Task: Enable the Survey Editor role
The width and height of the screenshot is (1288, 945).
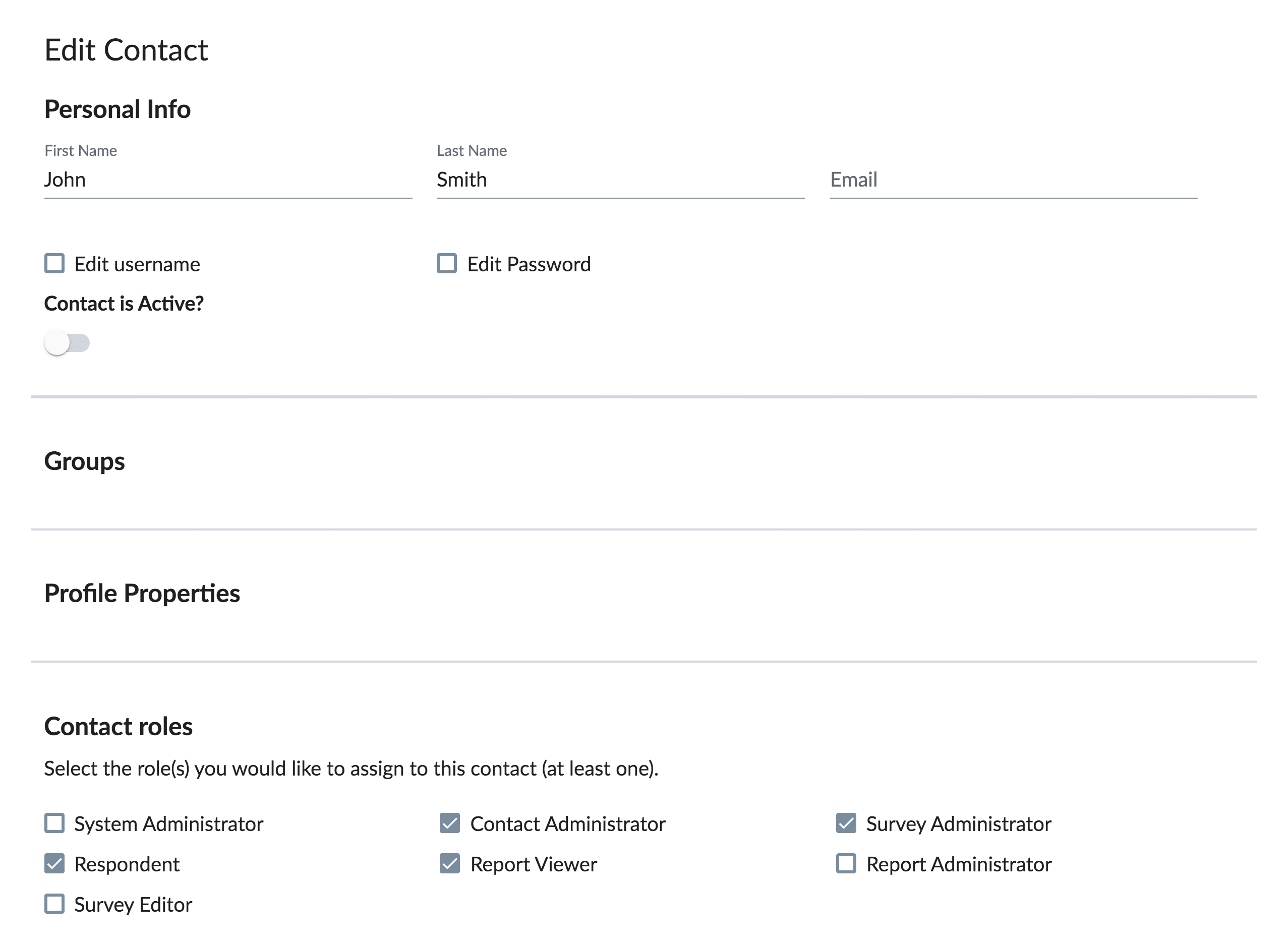Action: 54,904
